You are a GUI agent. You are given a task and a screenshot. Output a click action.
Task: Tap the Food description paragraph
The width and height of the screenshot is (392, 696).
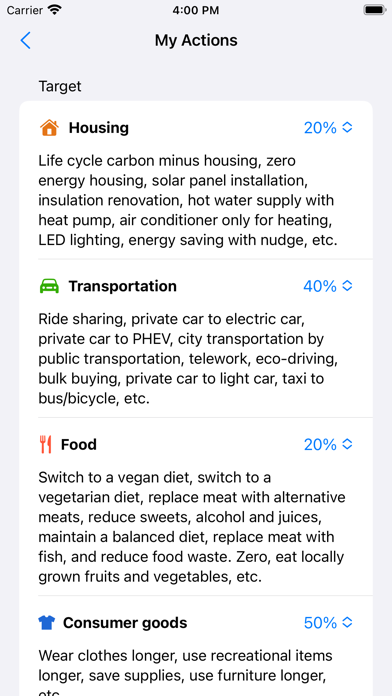(x=192, y=527)
